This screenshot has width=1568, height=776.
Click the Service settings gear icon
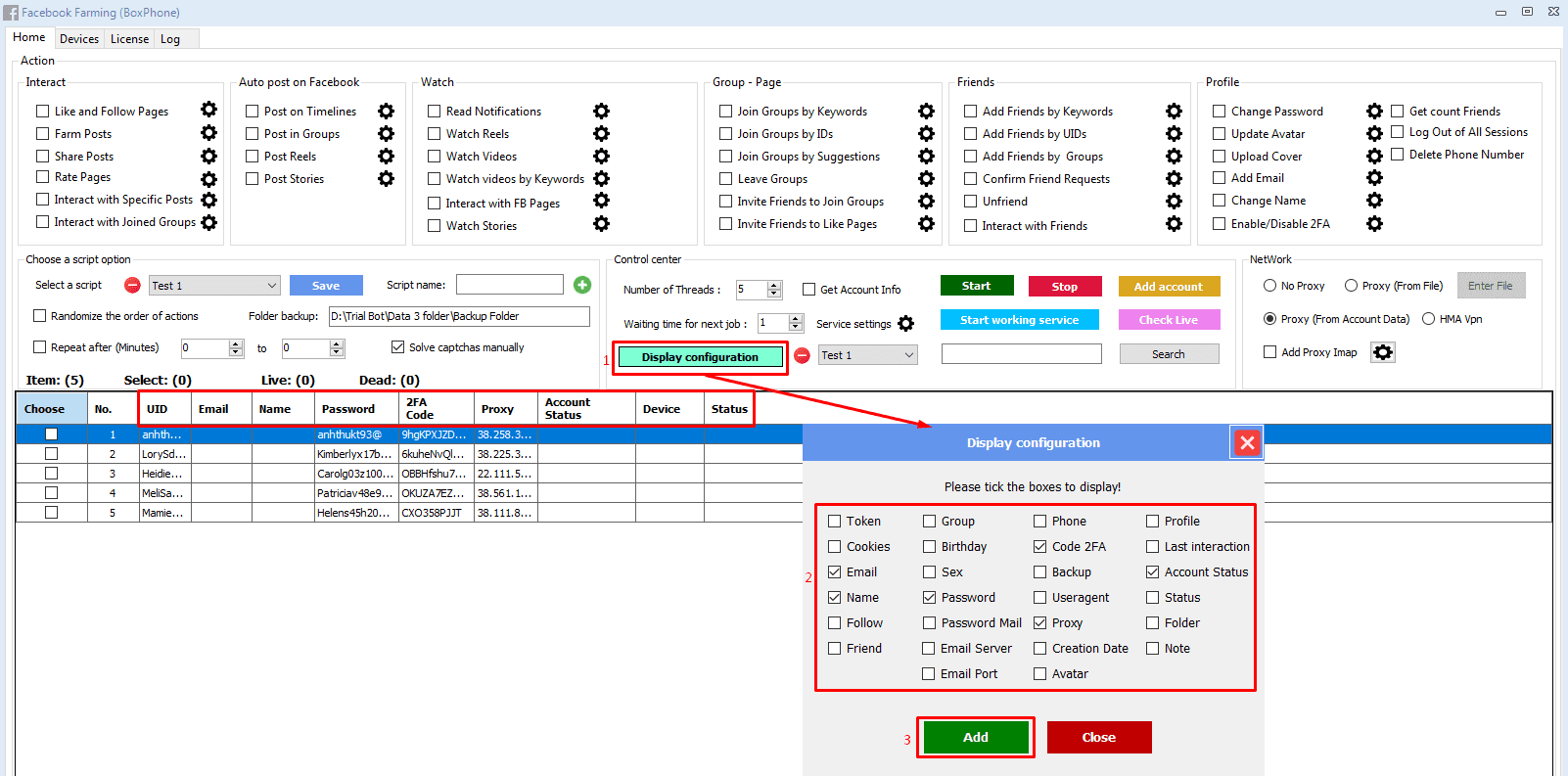(x=906, y=324)
